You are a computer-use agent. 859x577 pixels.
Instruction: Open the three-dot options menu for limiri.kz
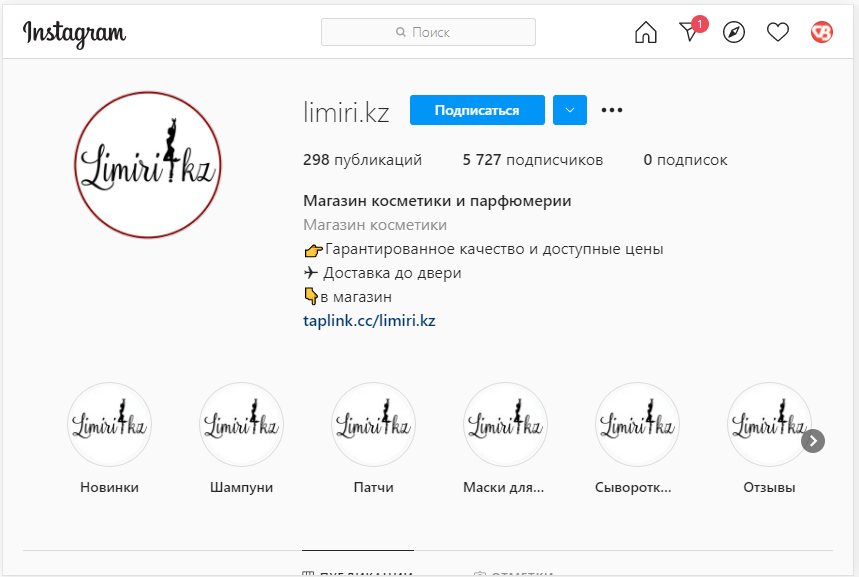click(x=612, y=110)
